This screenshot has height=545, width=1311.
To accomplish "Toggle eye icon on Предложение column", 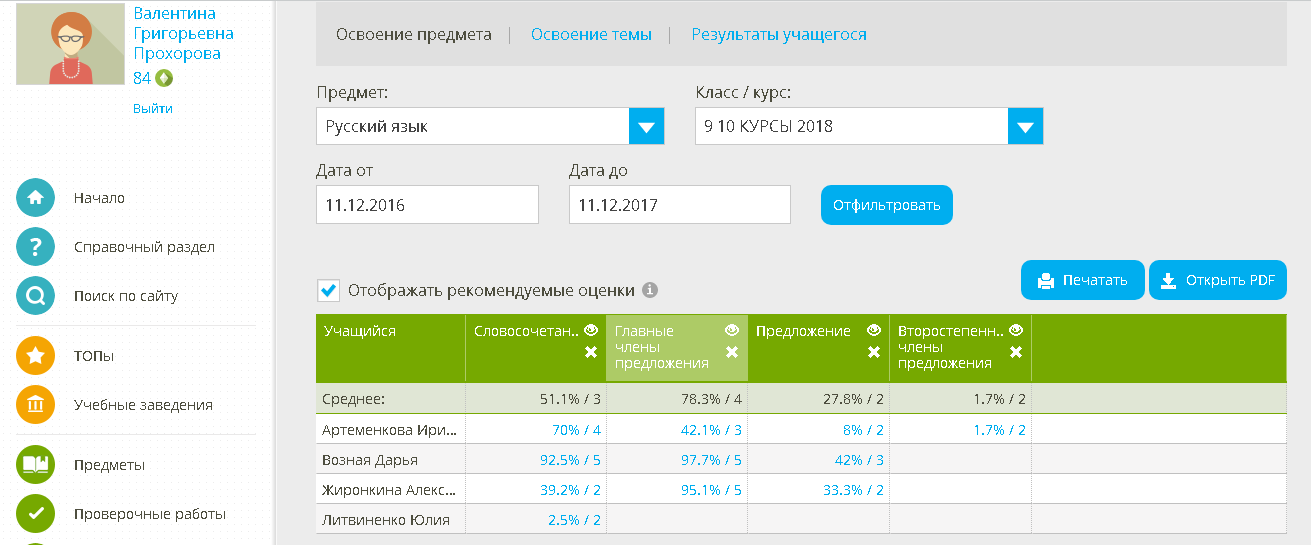I will (x=874, y=330).
